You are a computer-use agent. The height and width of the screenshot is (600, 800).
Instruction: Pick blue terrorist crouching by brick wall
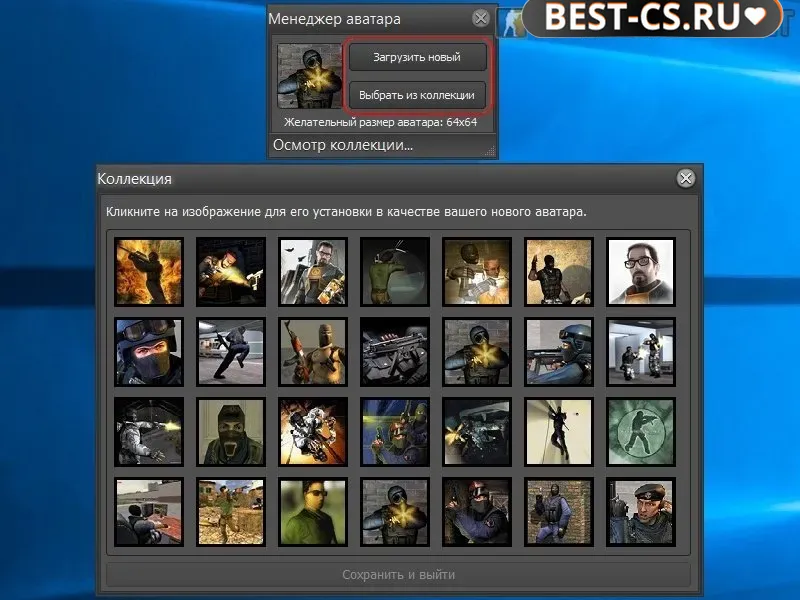(559, 512)
